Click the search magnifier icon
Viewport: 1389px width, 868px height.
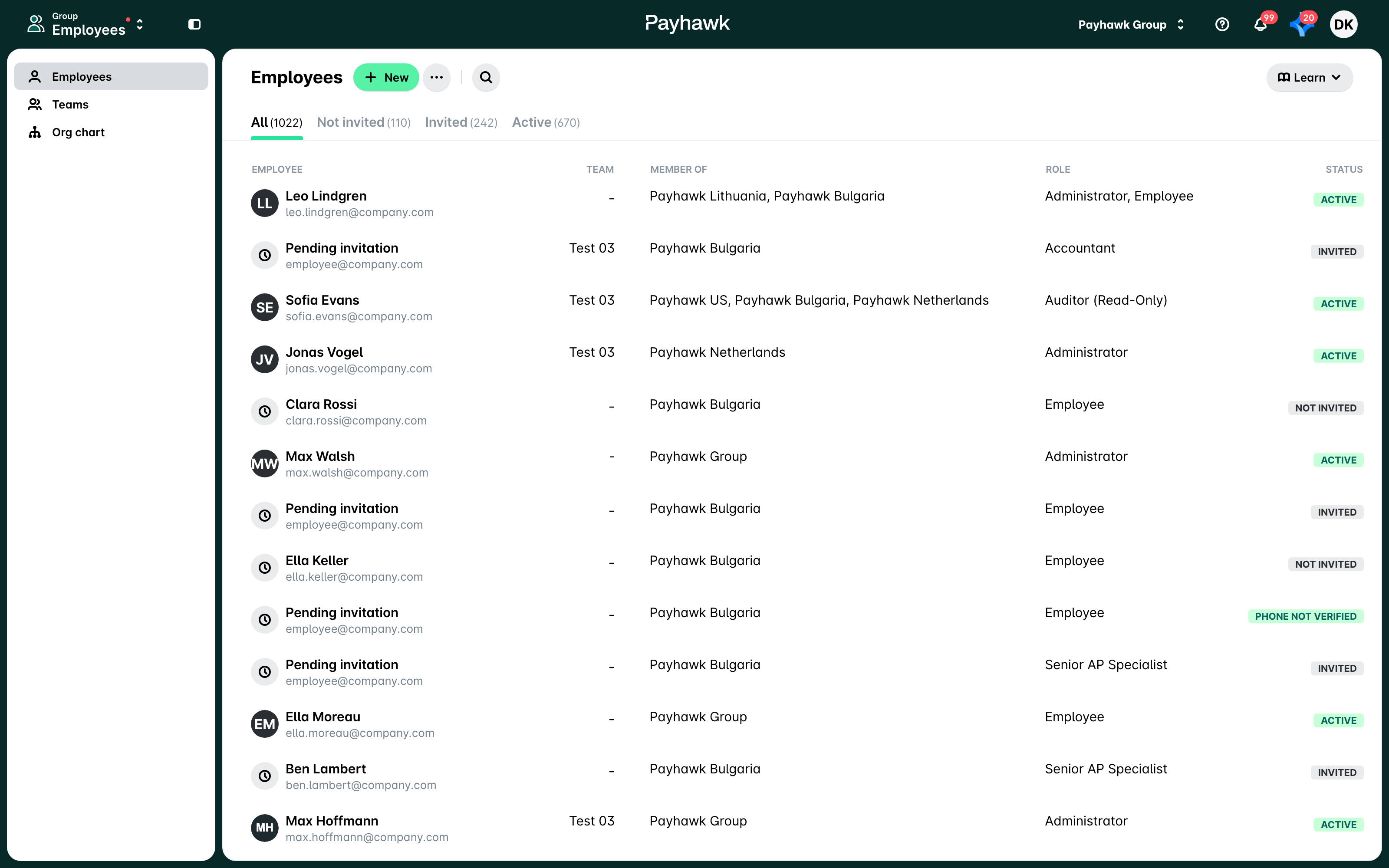coord(486,78)
